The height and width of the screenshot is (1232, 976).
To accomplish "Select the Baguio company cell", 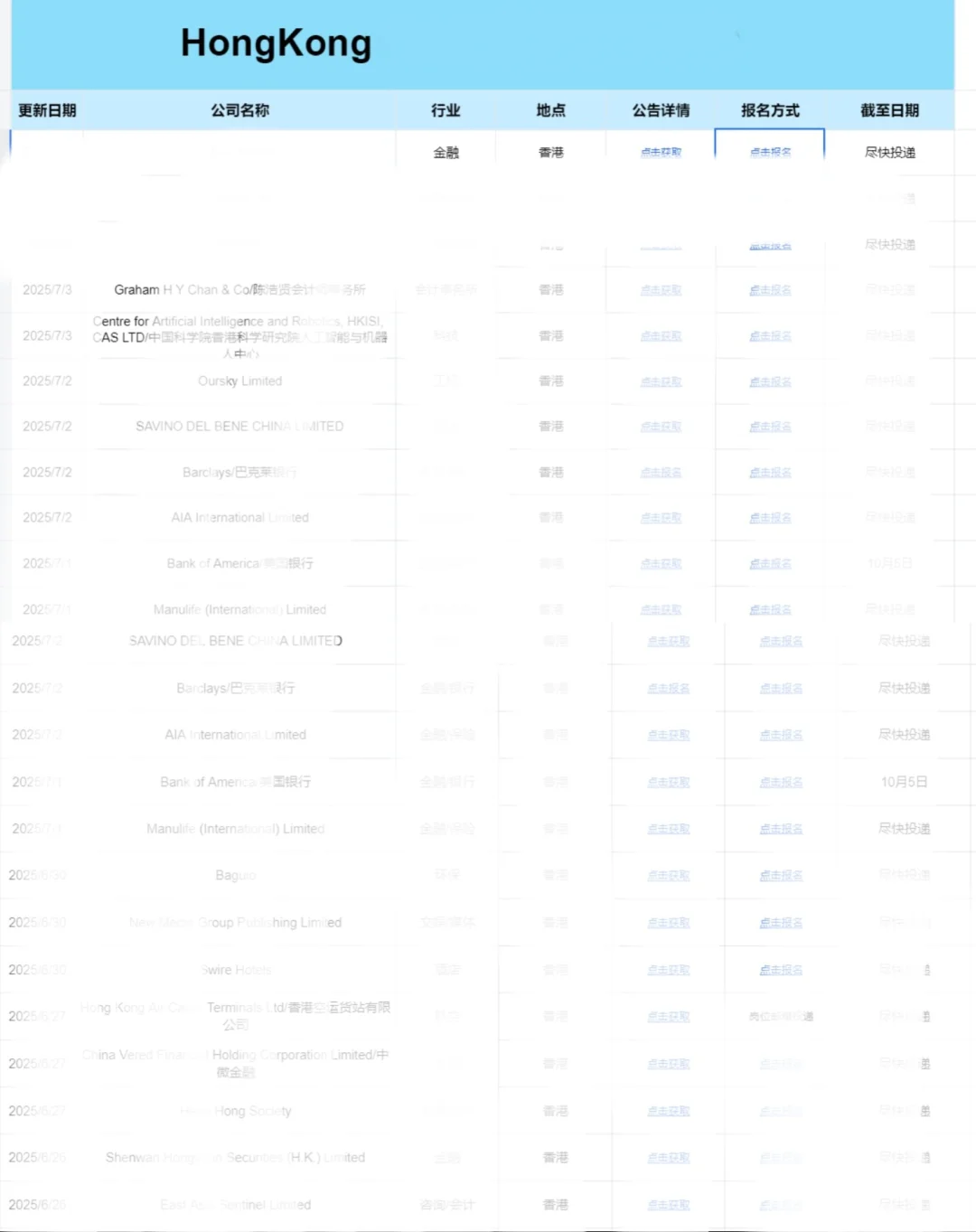I will 236,875.
